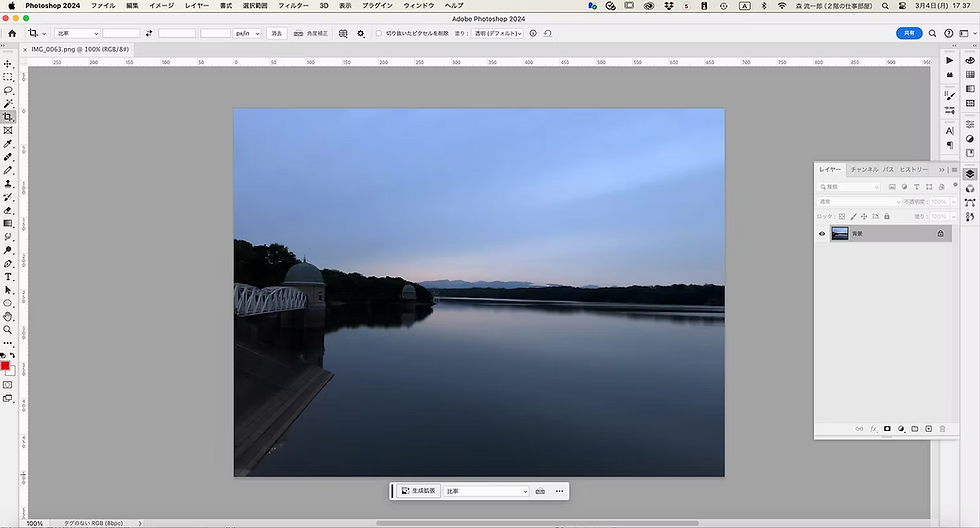This screenshot has height=528, width=980.
Task: Reset the crop box with undo arrow
Action: [x=548, y=34]
